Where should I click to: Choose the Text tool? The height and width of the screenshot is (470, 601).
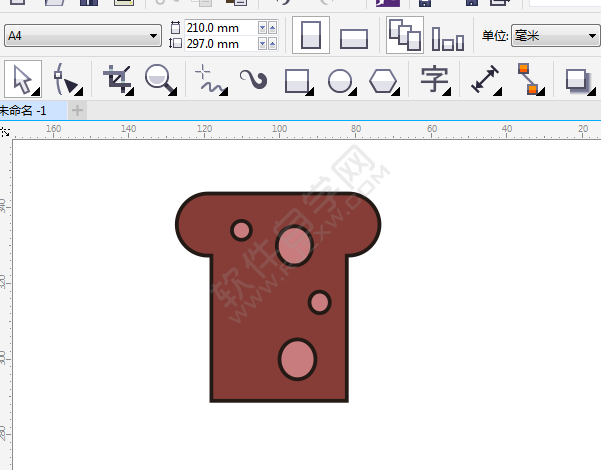(434, 79)
